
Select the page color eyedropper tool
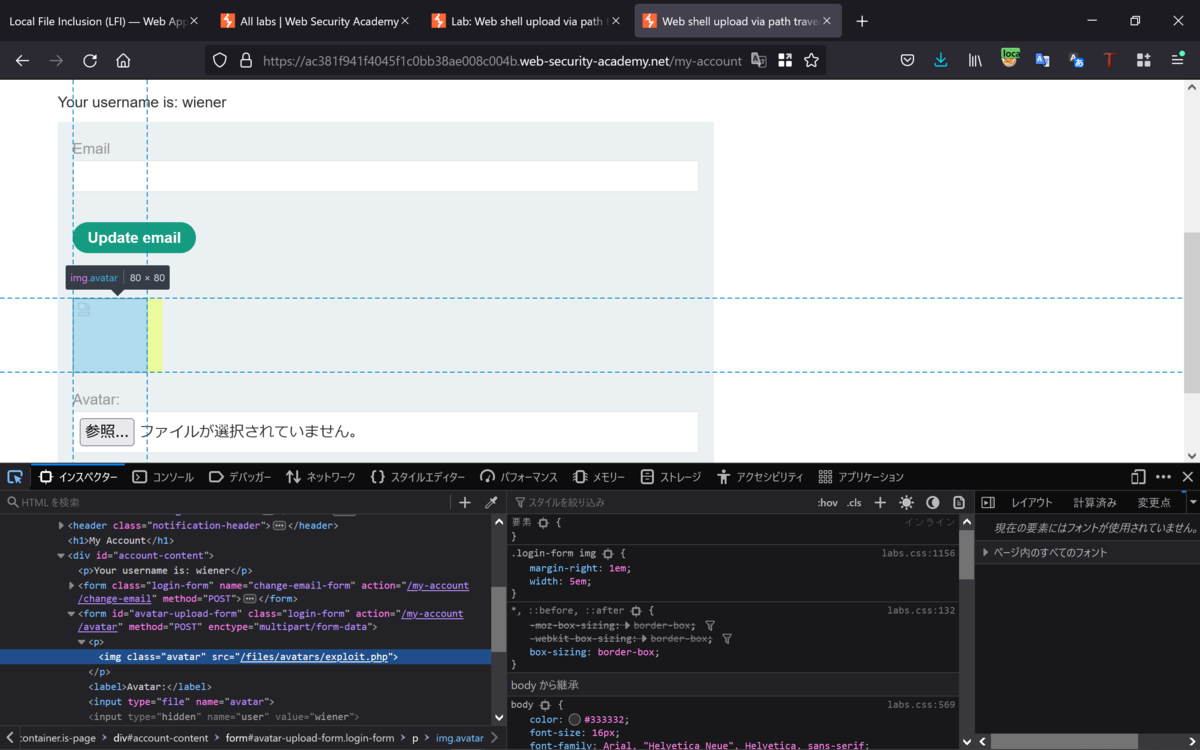click(x=491, y=502)
